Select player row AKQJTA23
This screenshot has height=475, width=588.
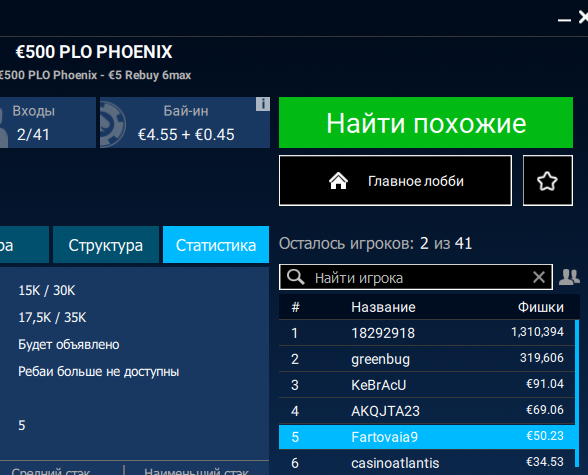427,411
